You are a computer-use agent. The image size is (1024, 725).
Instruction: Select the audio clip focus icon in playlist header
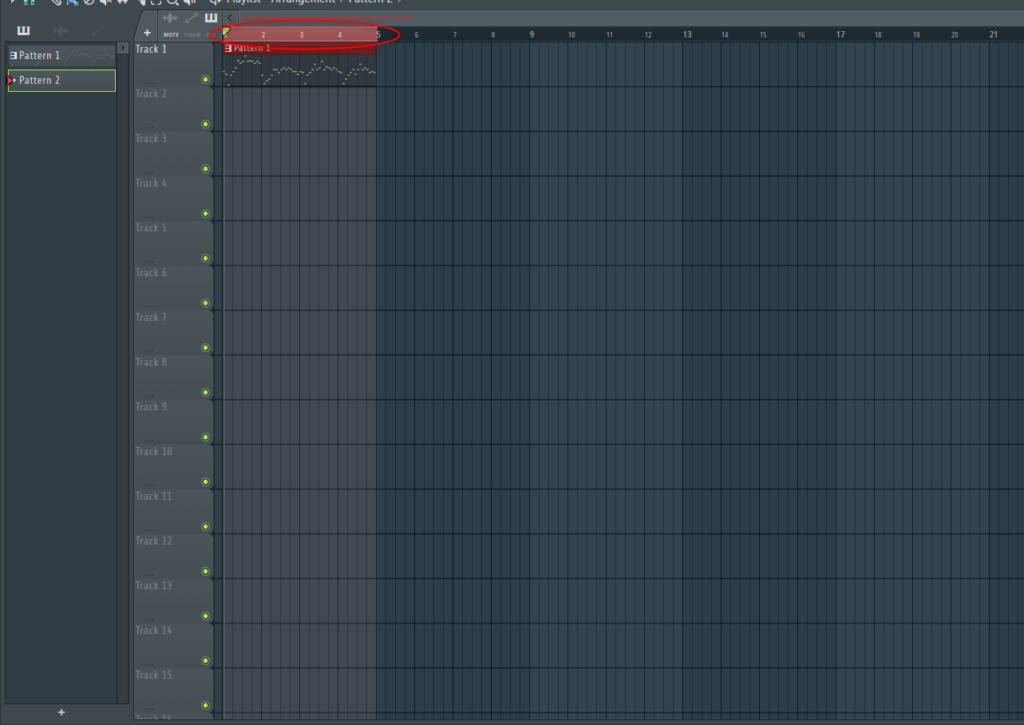pyautogui.click(x=170, y=18)
